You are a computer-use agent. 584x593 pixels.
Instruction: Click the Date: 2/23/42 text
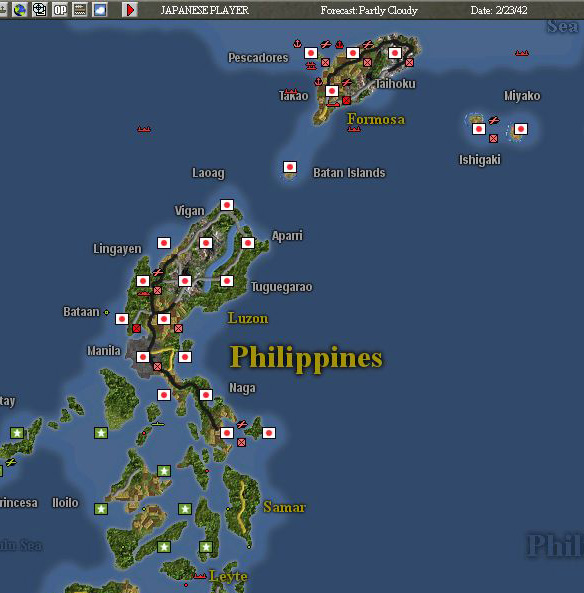coord(499,10)
